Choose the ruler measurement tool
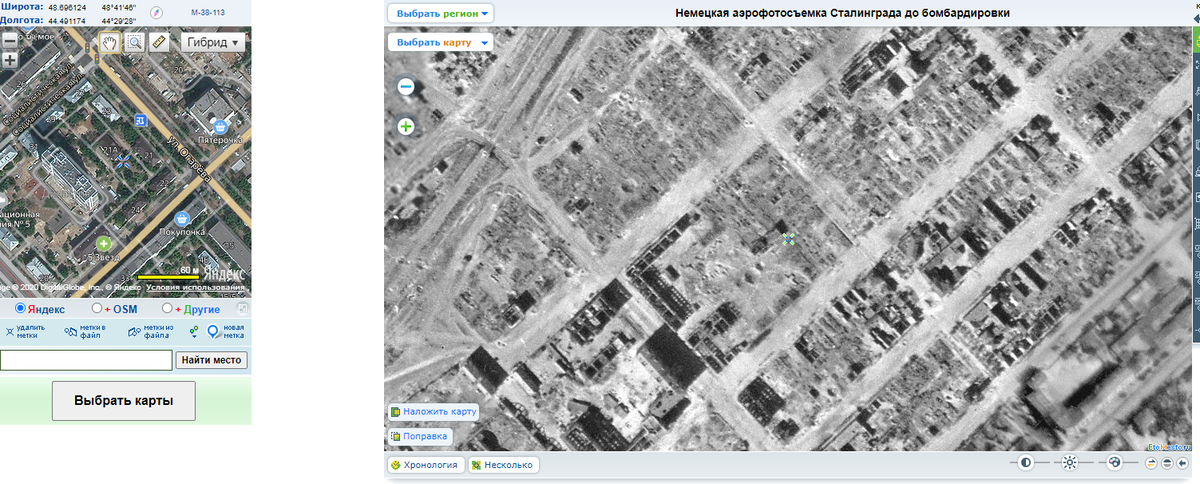1200x484 pixels. [159, 43]
